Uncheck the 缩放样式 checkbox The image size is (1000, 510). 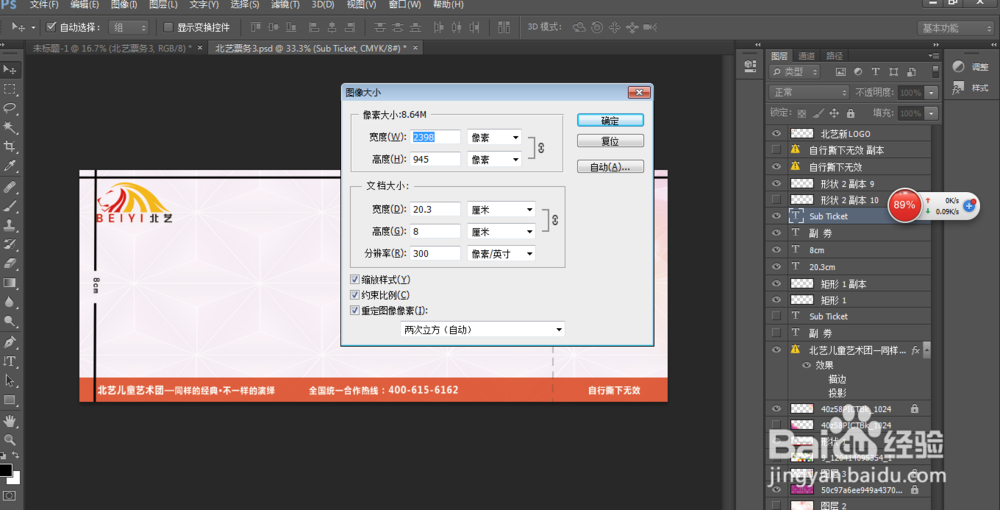point(355,279)
